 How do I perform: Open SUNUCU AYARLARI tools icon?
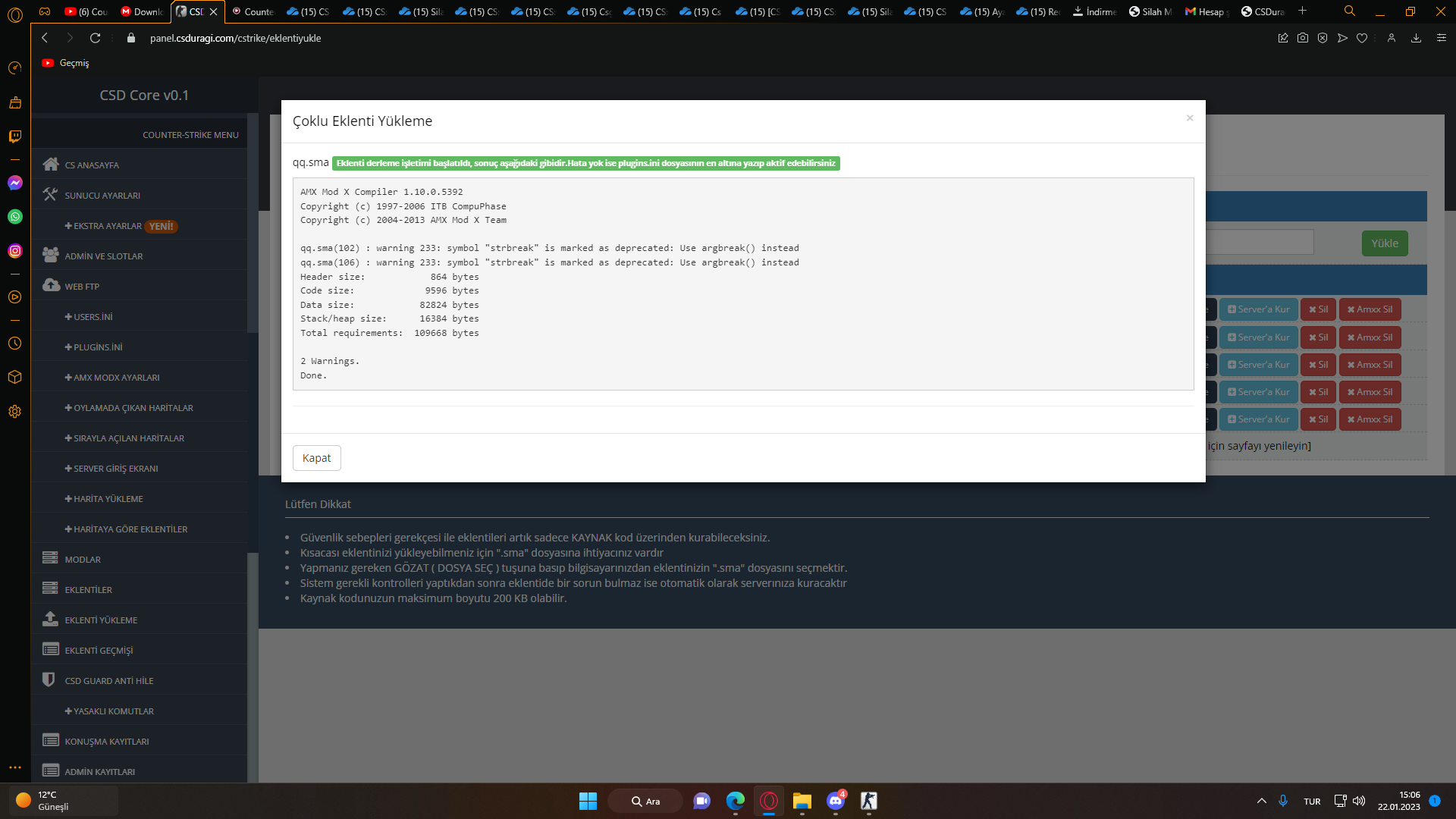coord(51,195)
